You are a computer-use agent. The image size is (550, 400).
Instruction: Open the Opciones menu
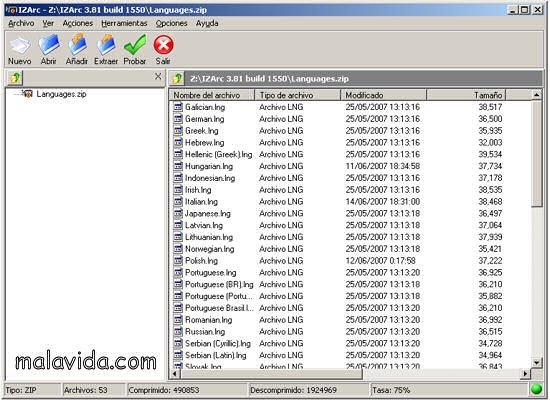point(172,23)
